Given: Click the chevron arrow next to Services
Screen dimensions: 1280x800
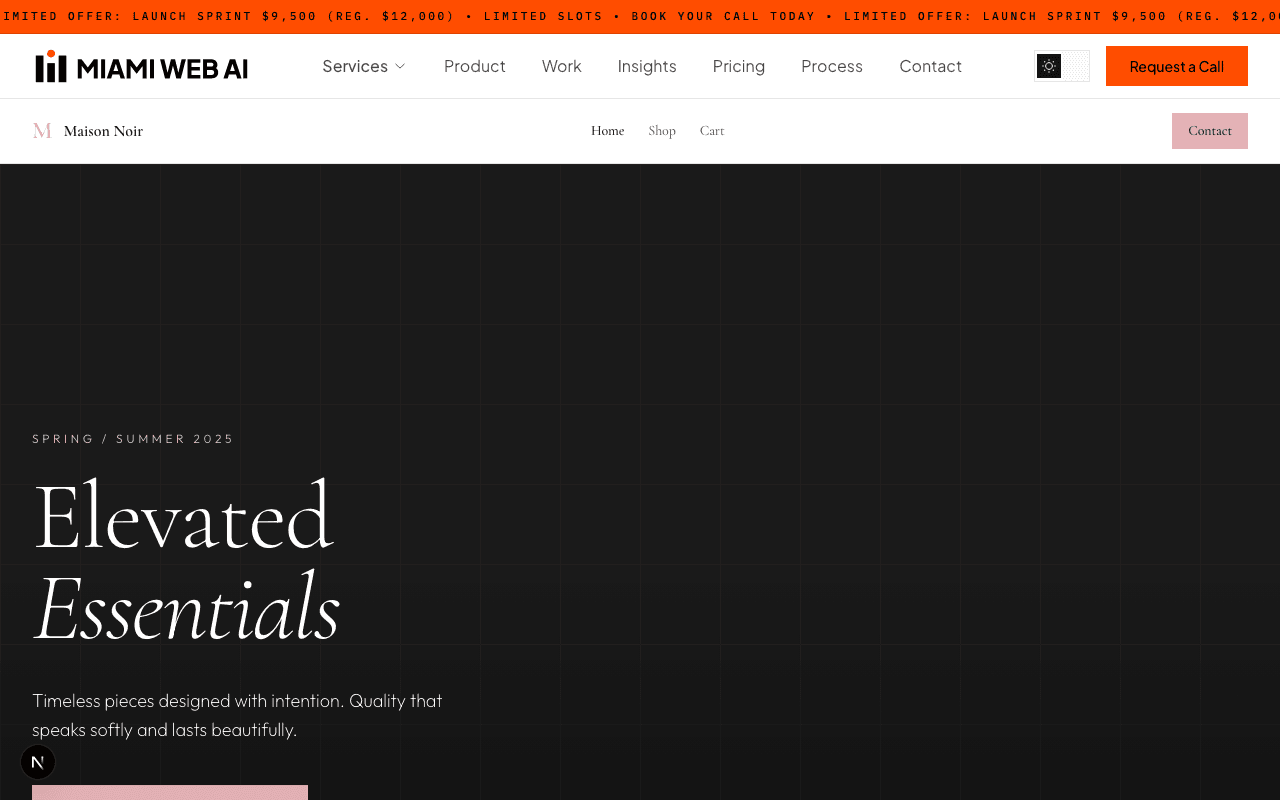Looking at the screenshot, I should 400,67.
